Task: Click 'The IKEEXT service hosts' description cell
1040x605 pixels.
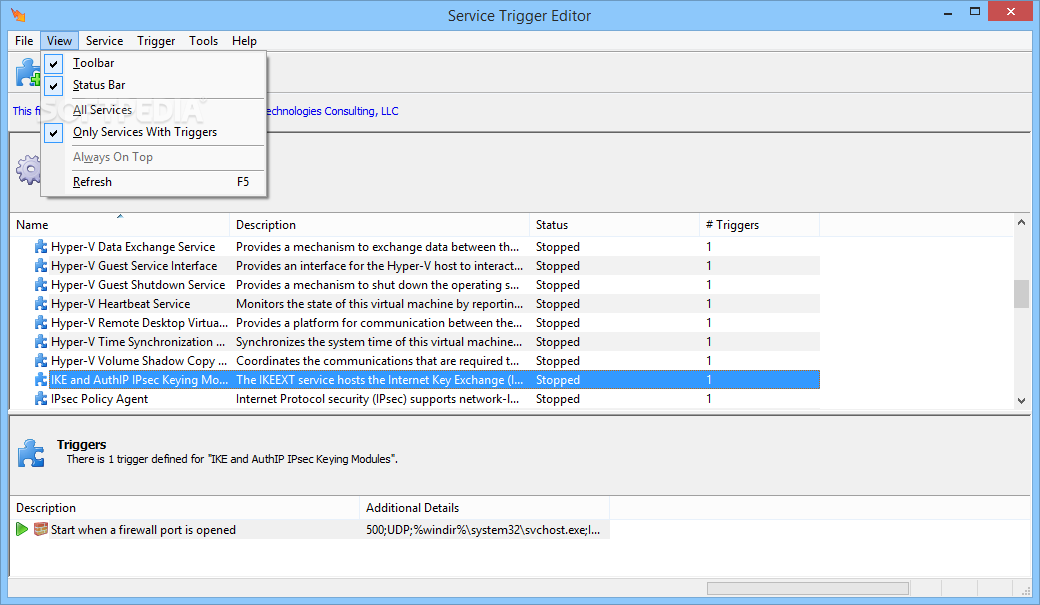Action: [379, 380]
